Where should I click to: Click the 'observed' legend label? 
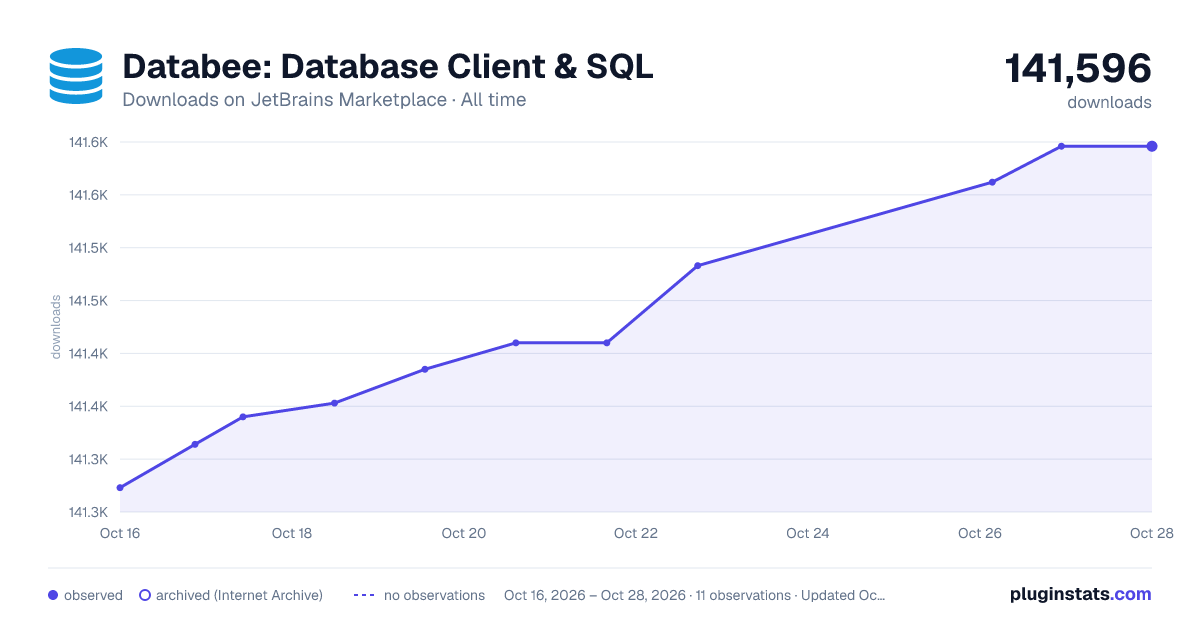tap(93, 595)
